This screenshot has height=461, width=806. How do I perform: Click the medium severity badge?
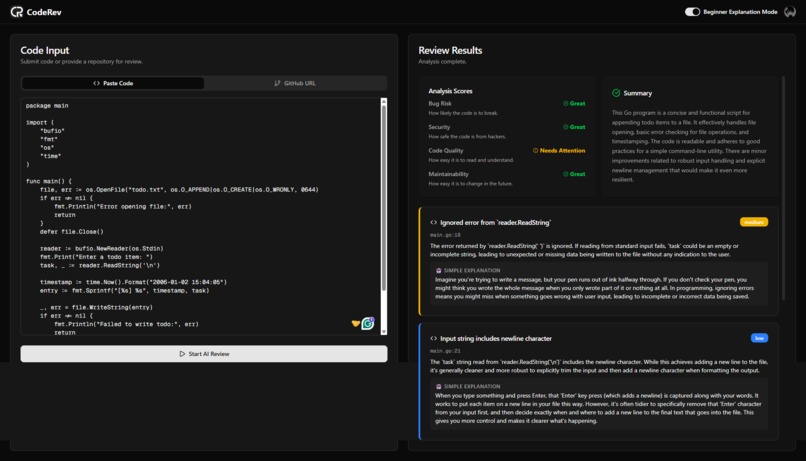click(754, 222)
